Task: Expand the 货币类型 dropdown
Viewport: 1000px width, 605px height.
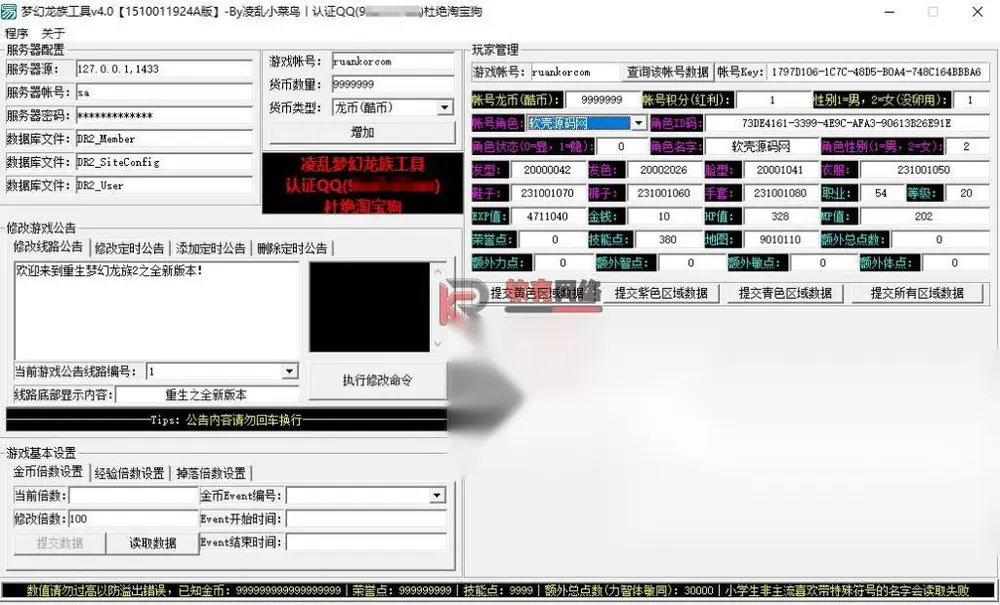Action: [445, 108]
